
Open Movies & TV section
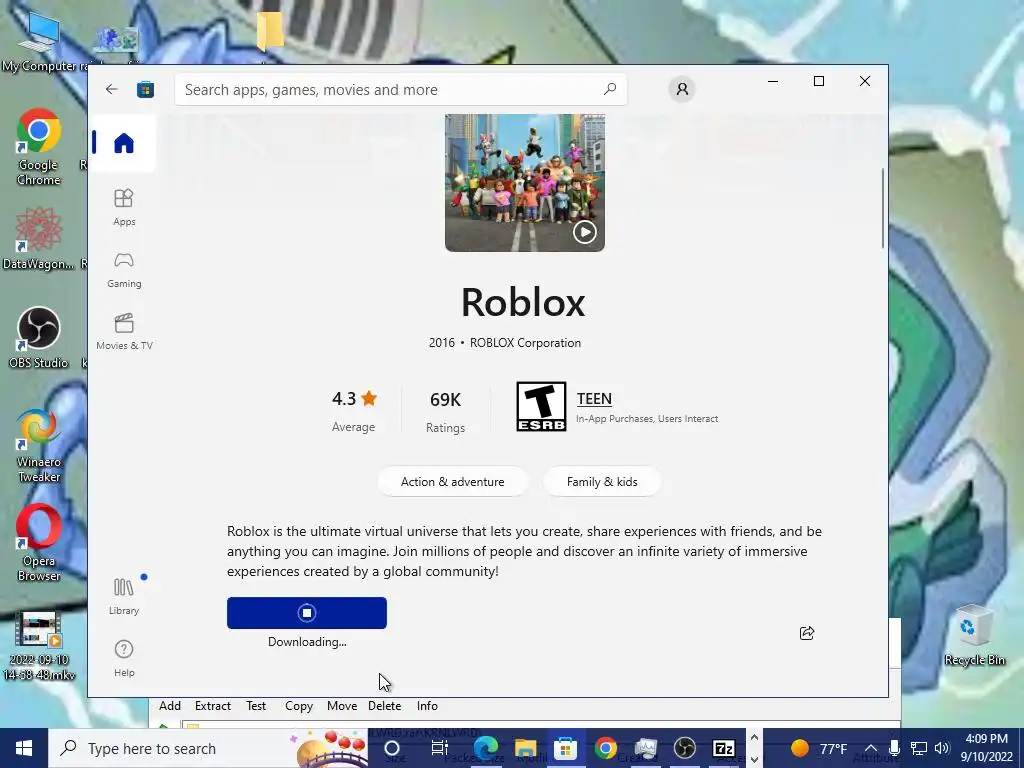pos(124,332)
